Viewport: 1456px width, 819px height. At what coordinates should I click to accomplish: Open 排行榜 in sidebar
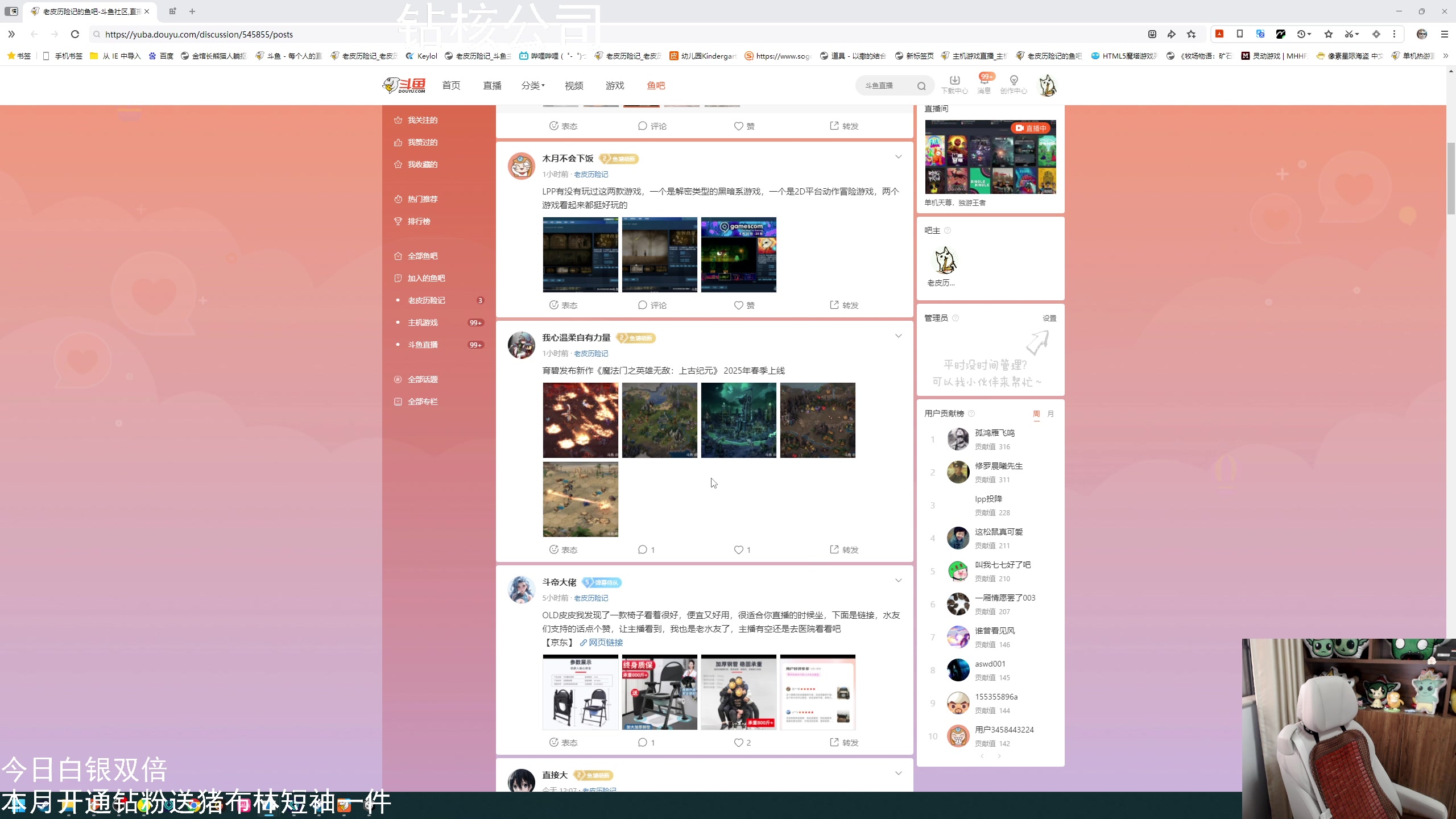[419, 221]
